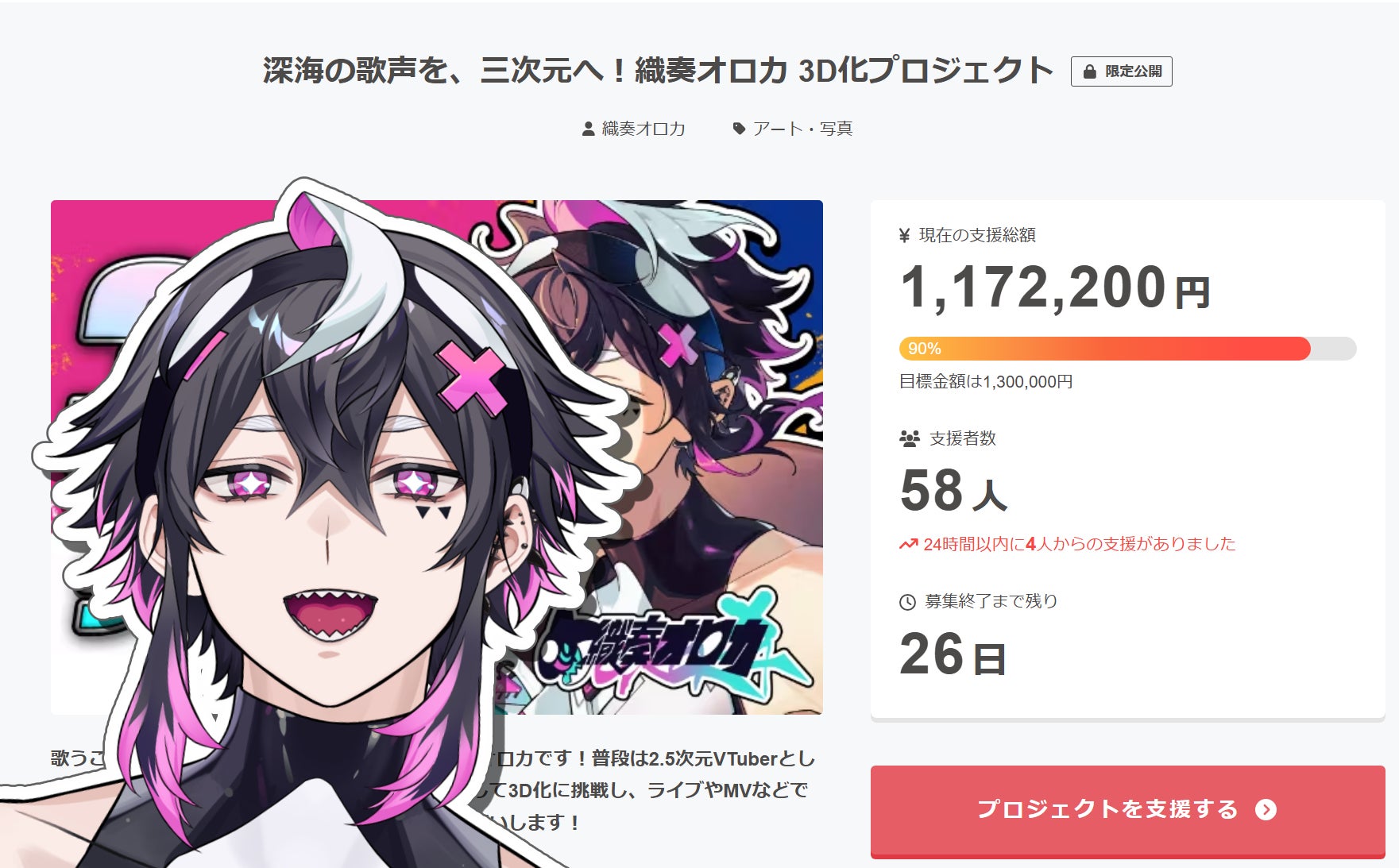Click the supporters group icon beside 支援者数
1399x868 pixels.
pos(909,438)
